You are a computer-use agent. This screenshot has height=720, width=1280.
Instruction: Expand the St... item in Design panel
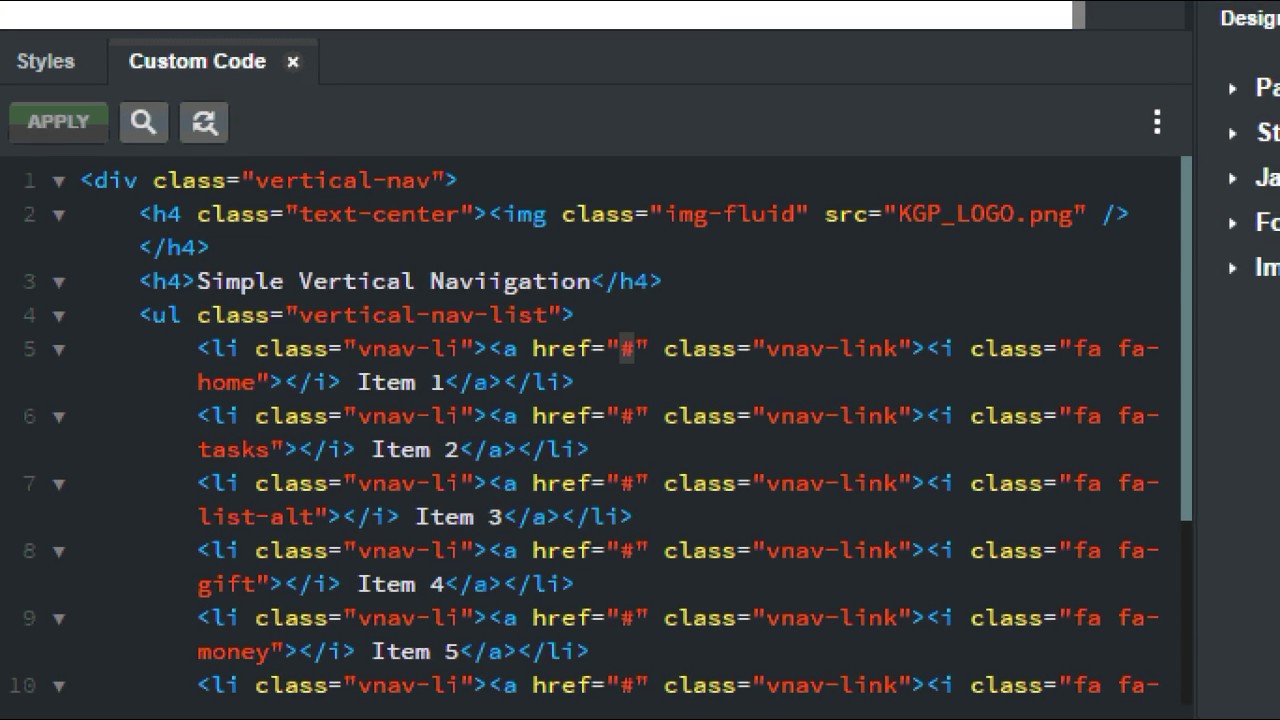click(x=1233, y=132)
